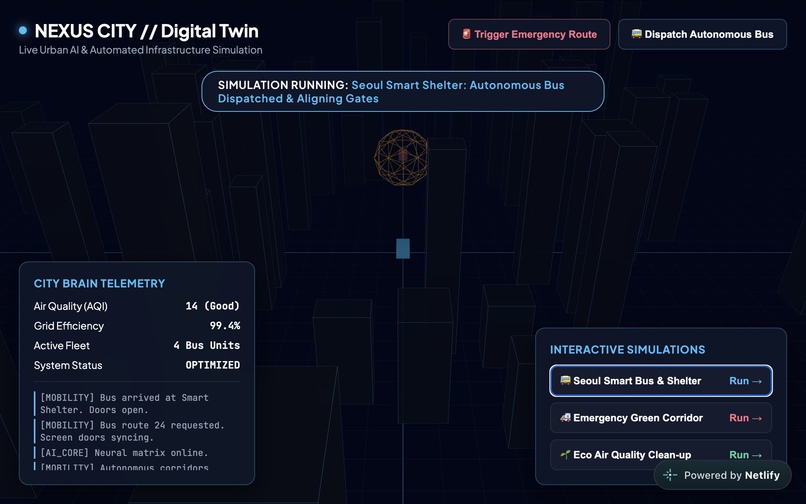
Task: Click the CITY BRAIN TELEMETRY heading
Action: pos(99,283)
